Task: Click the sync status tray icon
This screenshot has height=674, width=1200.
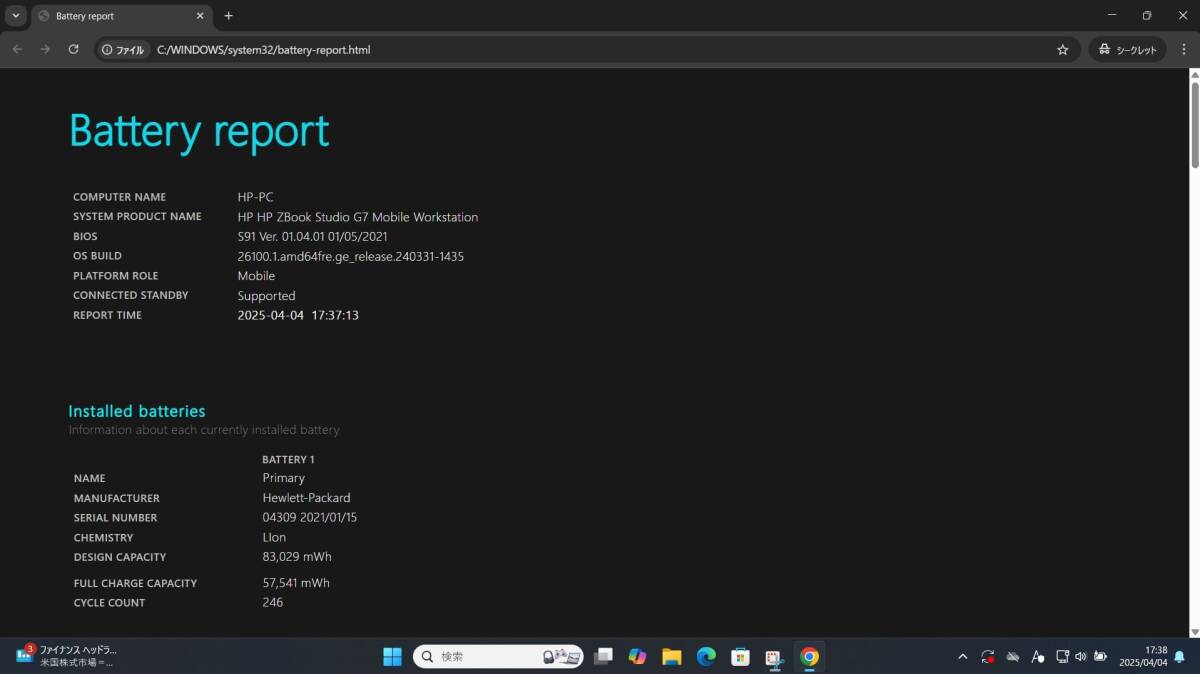Action: (988, 657)
